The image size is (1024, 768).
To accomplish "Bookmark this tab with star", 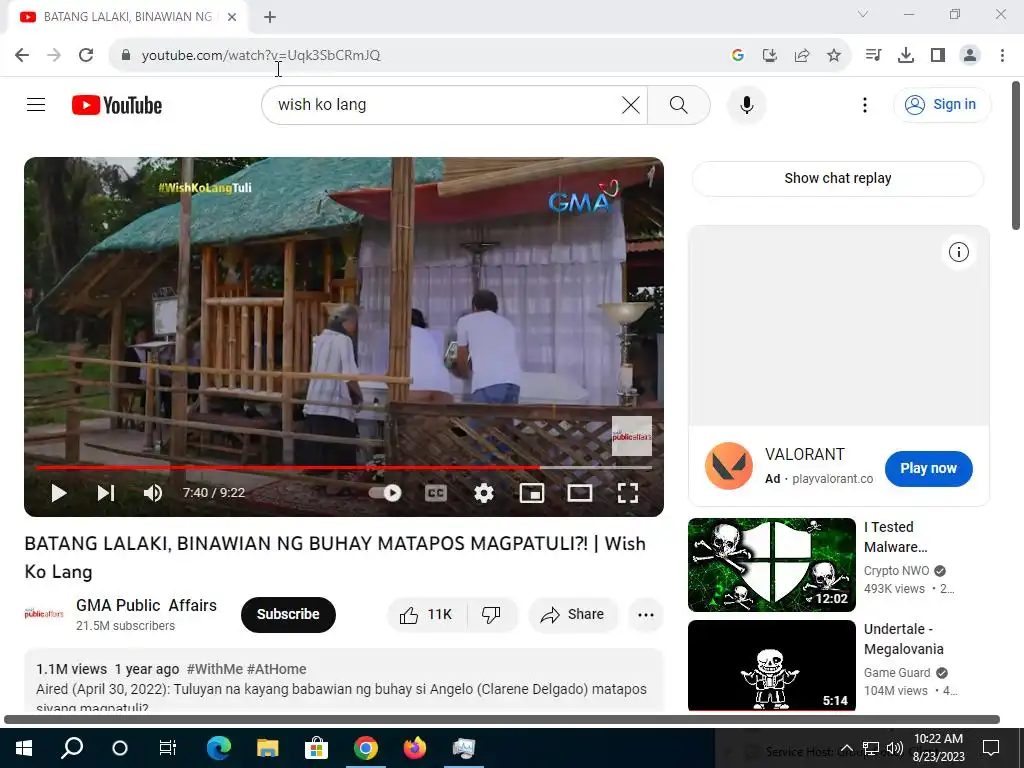I will tap(834, 55).
